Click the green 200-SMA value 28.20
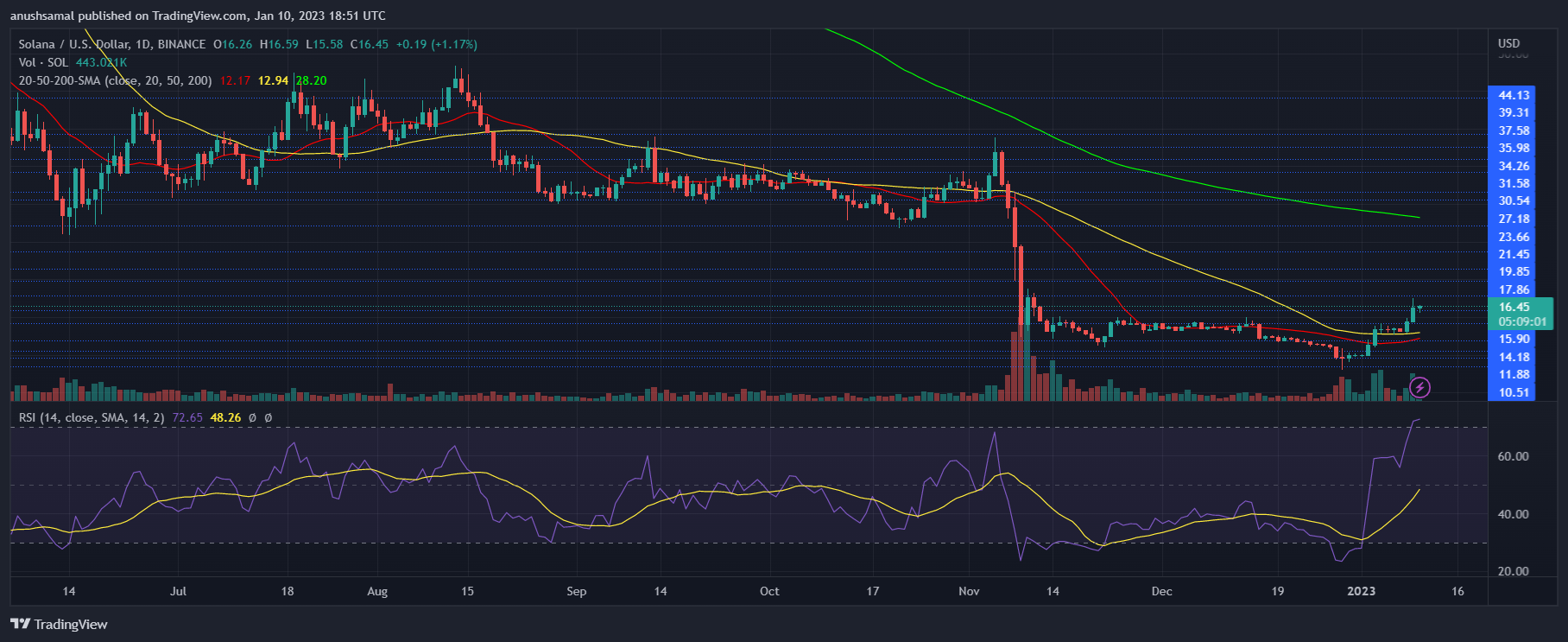The image size is (1568, 642). click(311, 80)
